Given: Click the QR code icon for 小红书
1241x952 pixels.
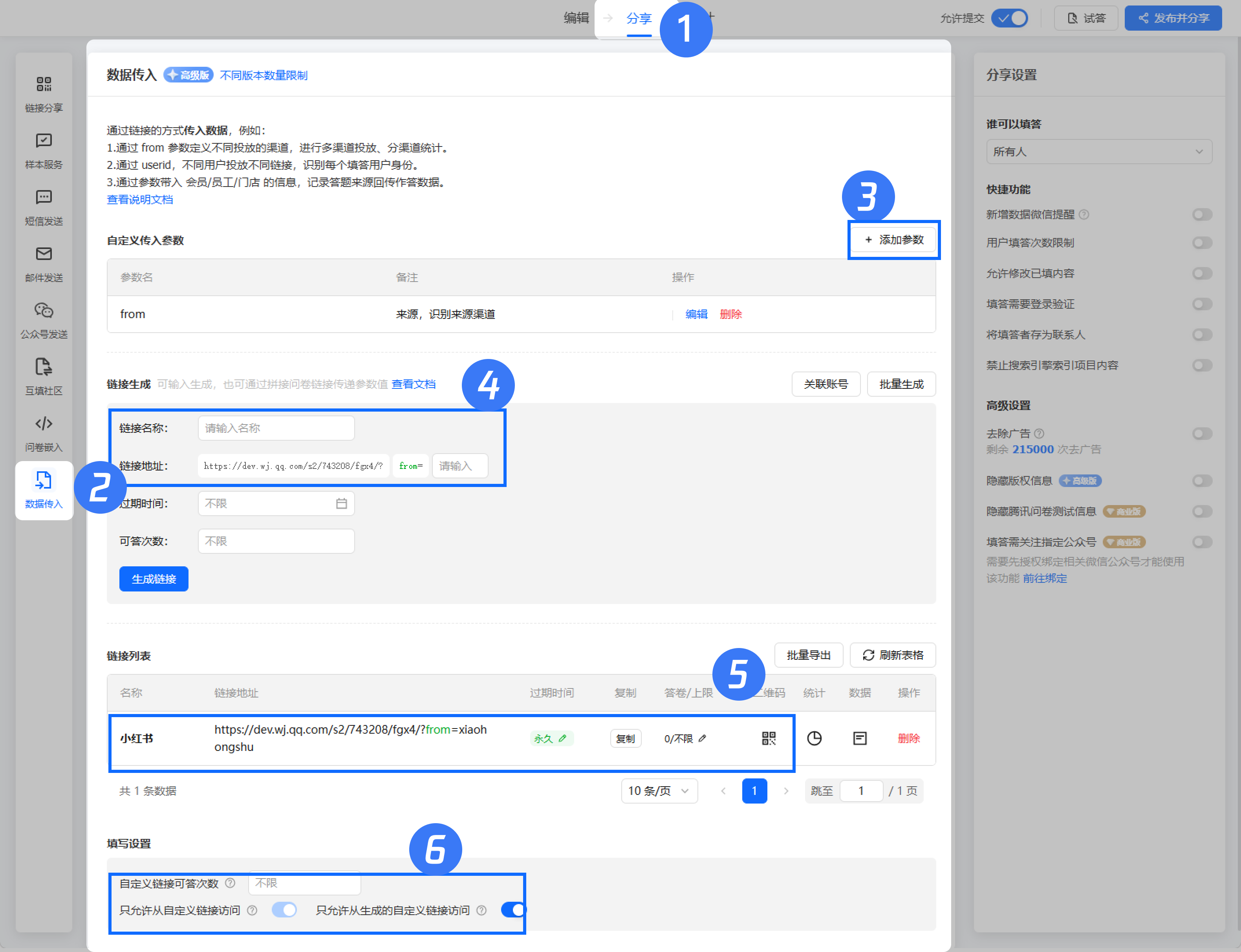Looking at the screenshot, I should (769, 738).
